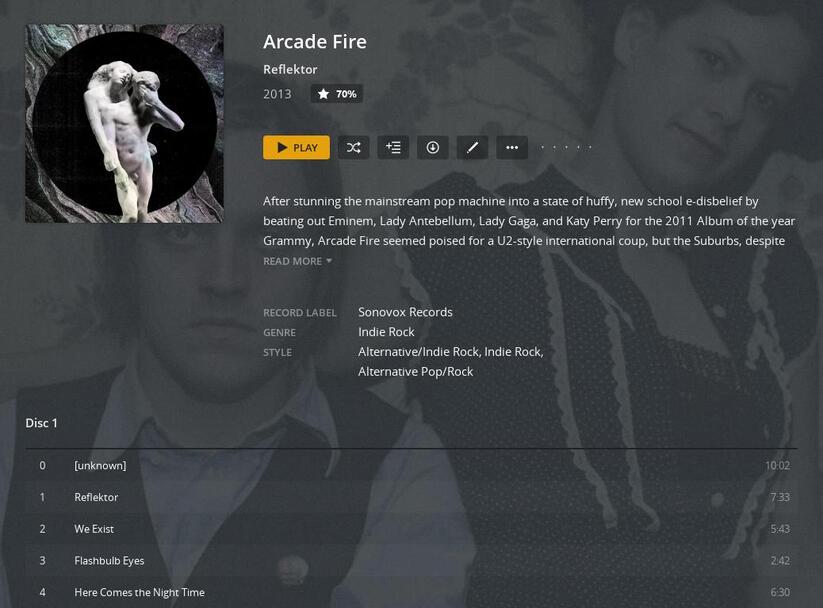Viewport: 823px width, 608px height.
Task: Open the Arcade Fire artist link
Action: 315,42
